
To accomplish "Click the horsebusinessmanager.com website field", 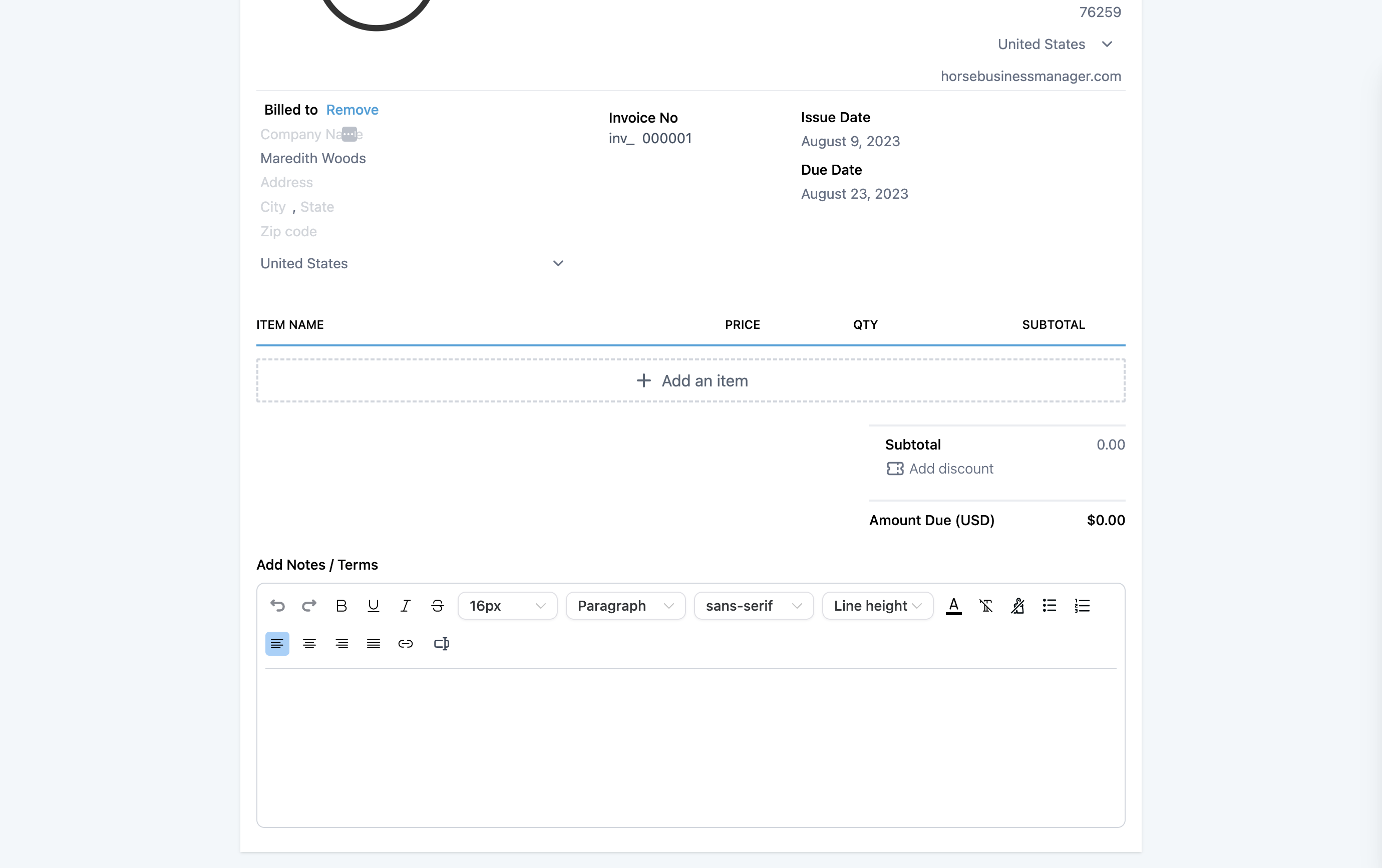I will click(1031, 76).
